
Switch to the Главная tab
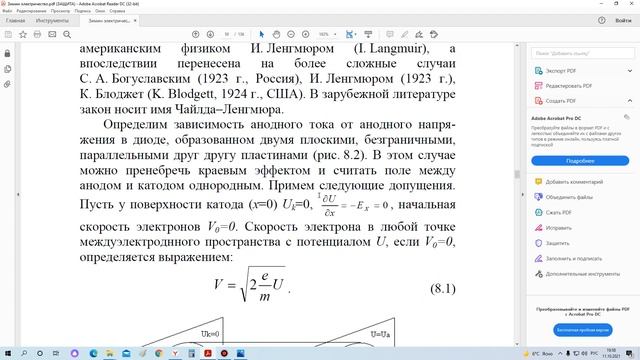pyautogui.click(x=16, y=20)
